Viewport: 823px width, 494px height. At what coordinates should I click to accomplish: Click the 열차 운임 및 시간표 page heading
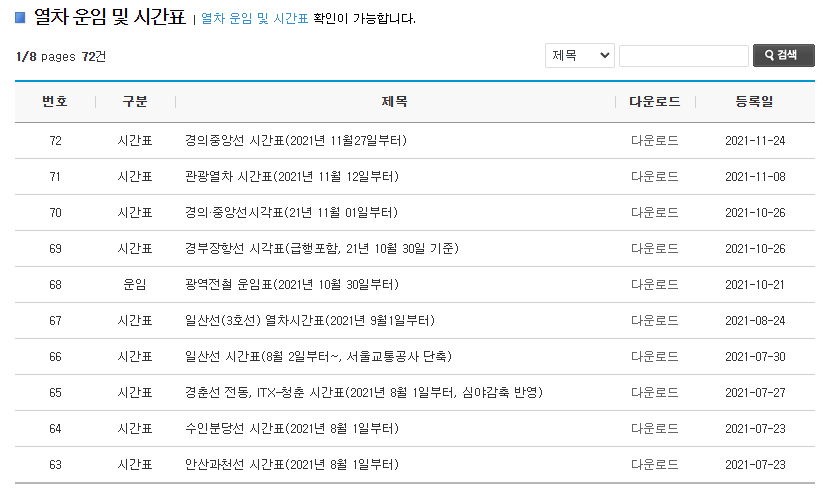tap(110, 17)
